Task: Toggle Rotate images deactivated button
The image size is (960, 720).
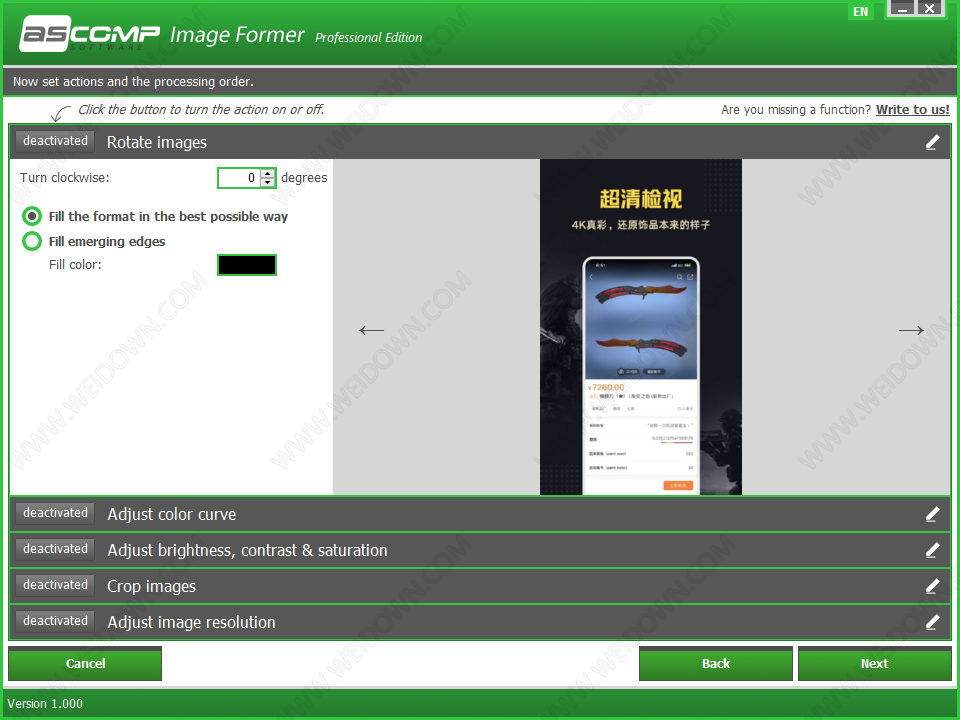Action: [x=55, y=141]
